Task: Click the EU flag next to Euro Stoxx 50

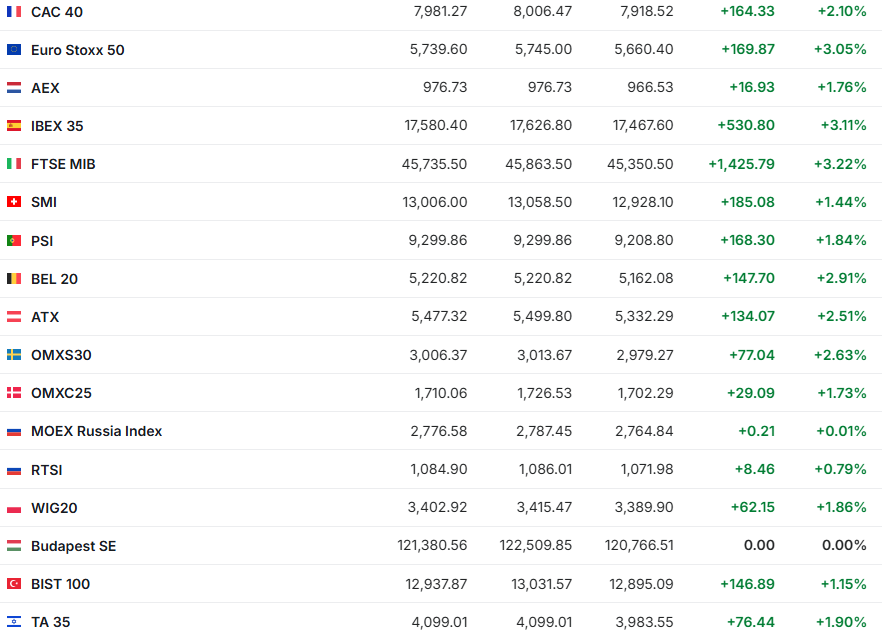Action: pos(14,50)
